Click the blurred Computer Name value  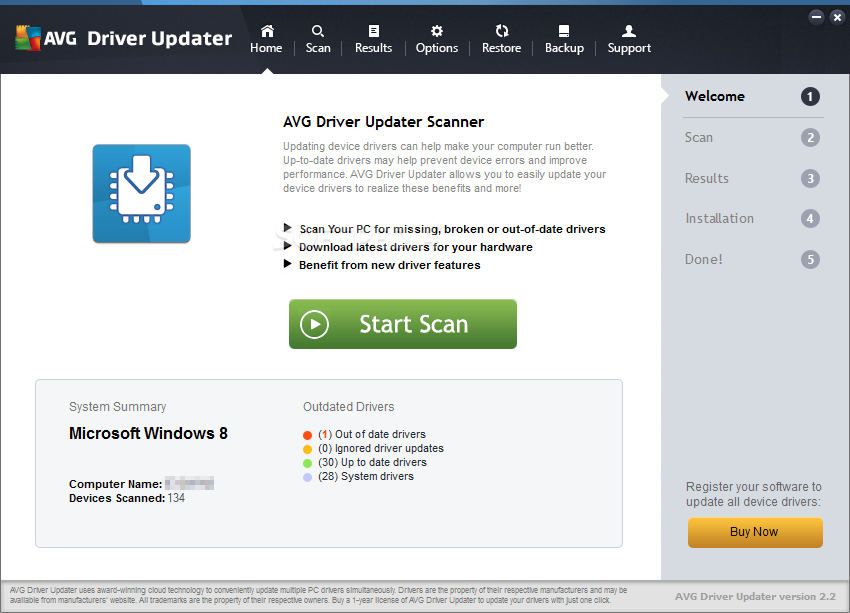189,483
